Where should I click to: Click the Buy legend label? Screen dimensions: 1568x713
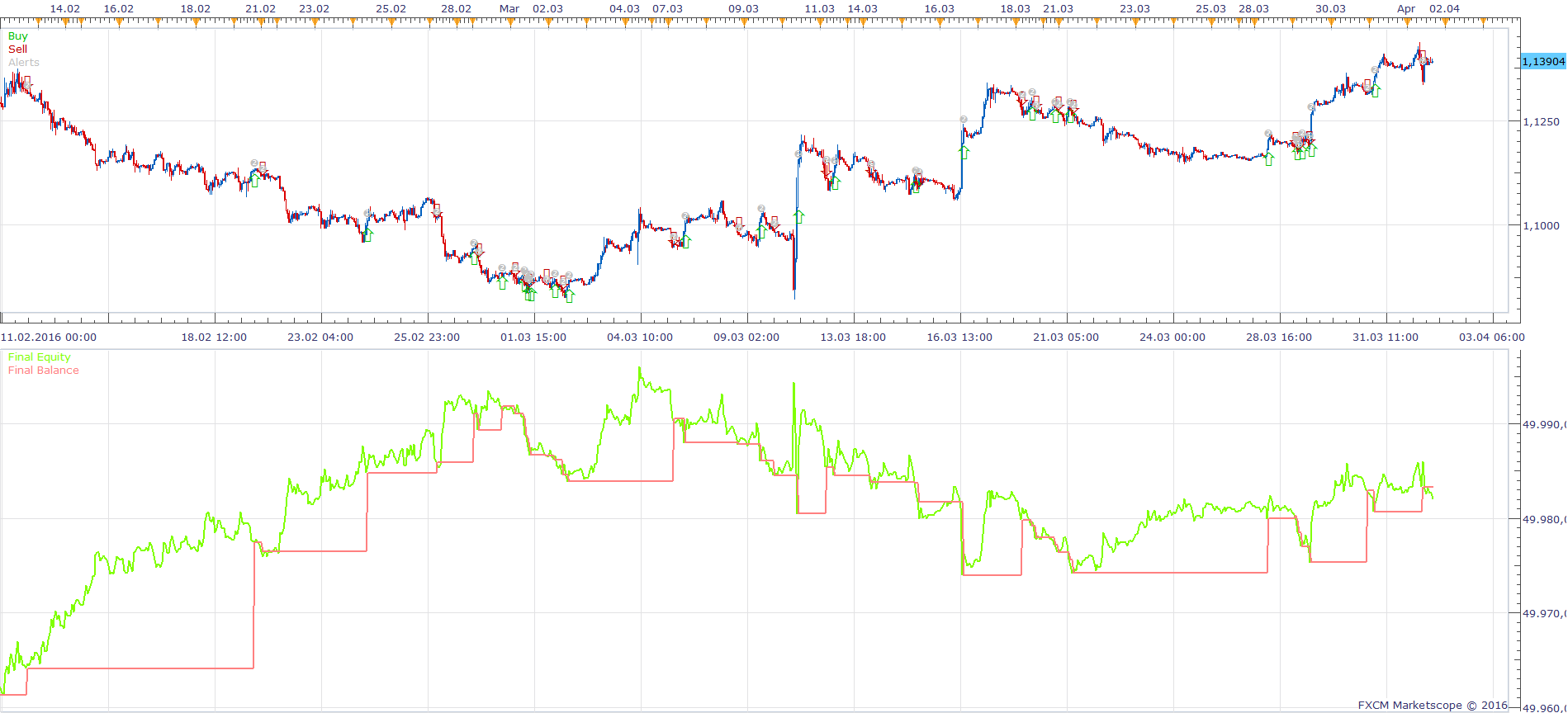pyautogui.click(x=17, y=36)
